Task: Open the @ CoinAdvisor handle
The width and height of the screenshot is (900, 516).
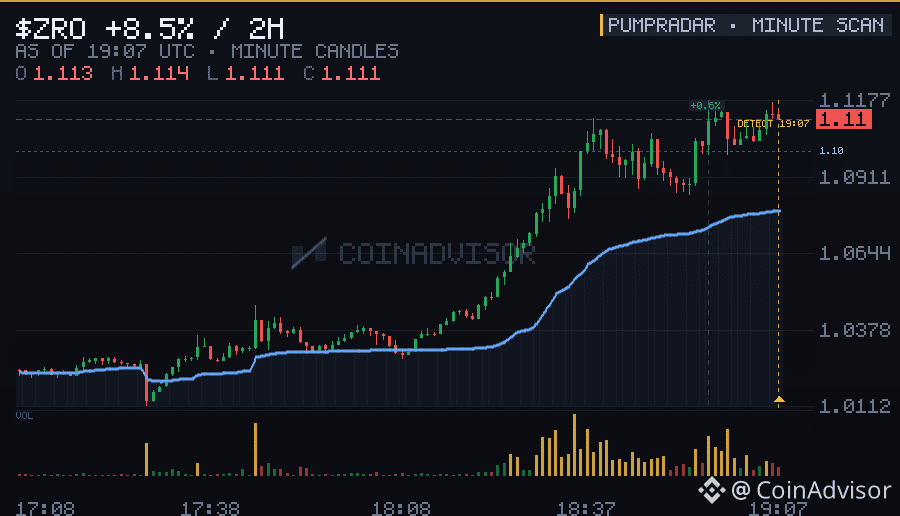Action: [x=811, y=490]
